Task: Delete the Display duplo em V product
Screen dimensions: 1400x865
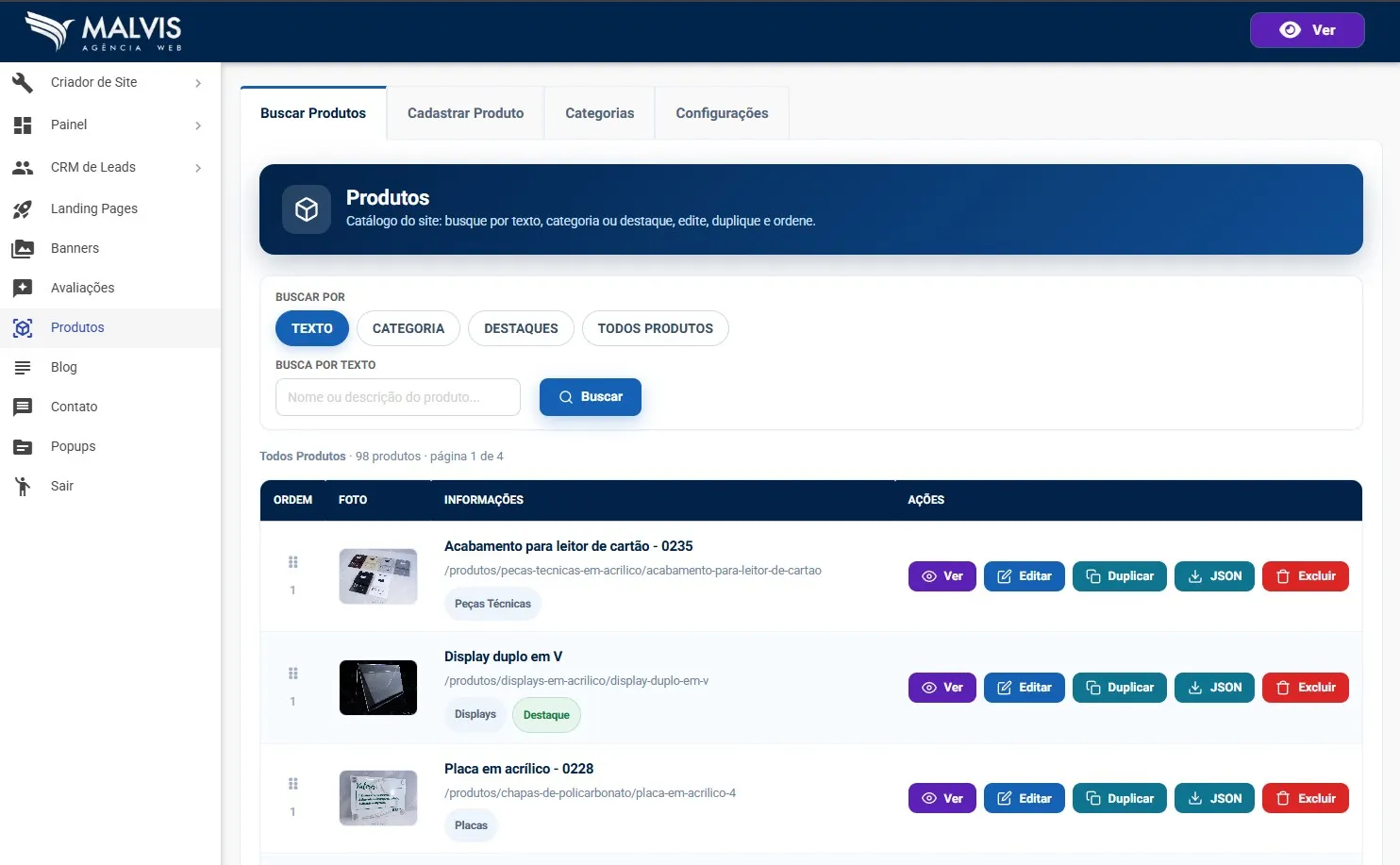Action: pyautogui.click(x=1306, y=688)
